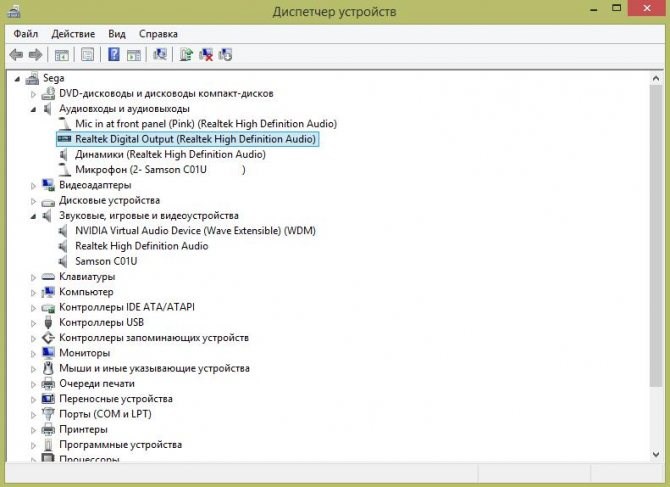Toggle the console tree toolbar icon
The width and height of the screenshot is (670, 487).
point(62,55)
